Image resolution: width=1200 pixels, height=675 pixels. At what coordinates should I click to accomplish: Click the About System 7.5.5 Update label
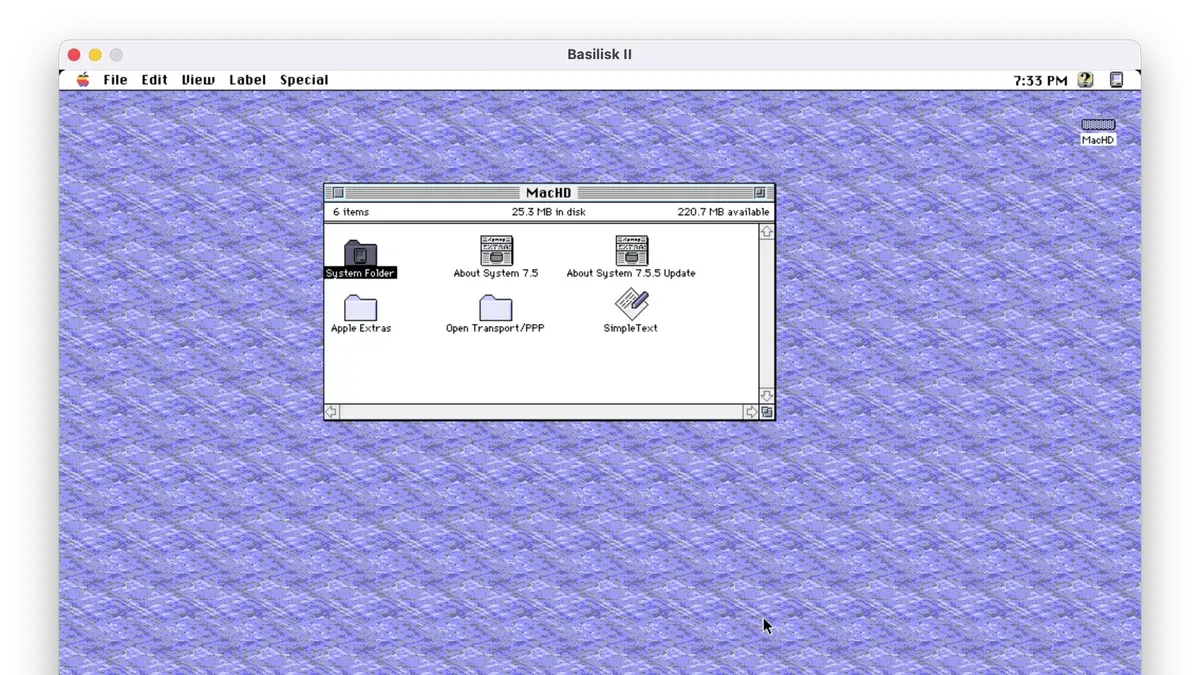(631, 273)
